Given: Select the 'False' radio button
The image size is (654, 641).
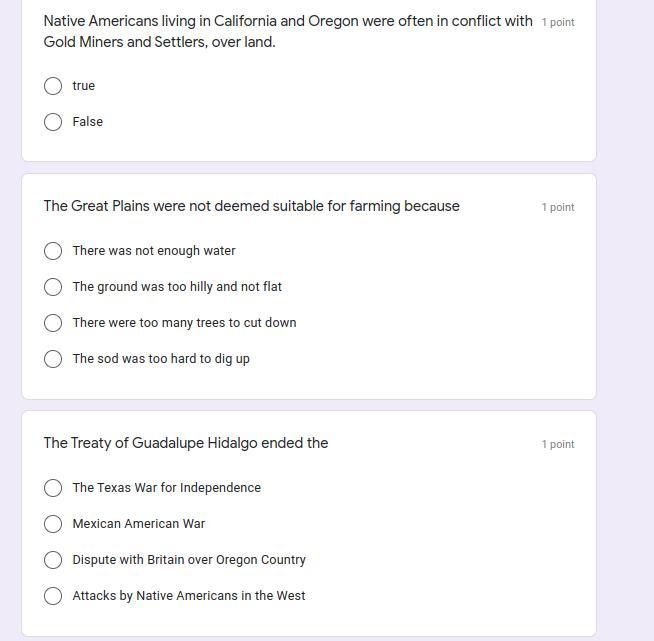Looking at the screenshot, I should pyautogui.click(x=53, y=122).
